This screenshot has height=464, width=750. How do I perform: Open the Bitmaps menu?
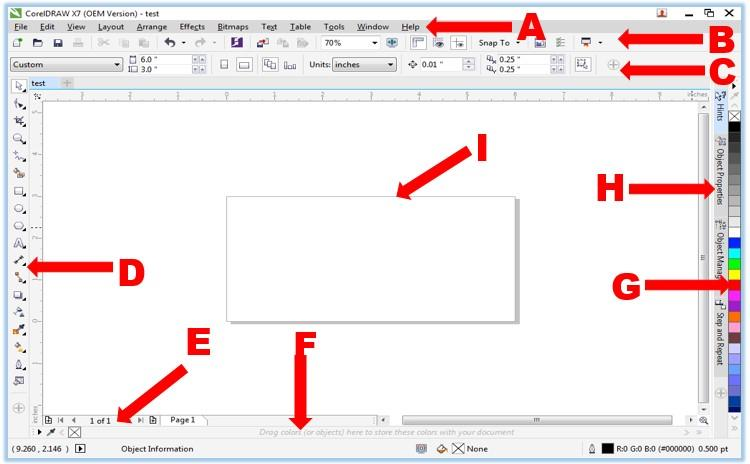click(232, 26)
